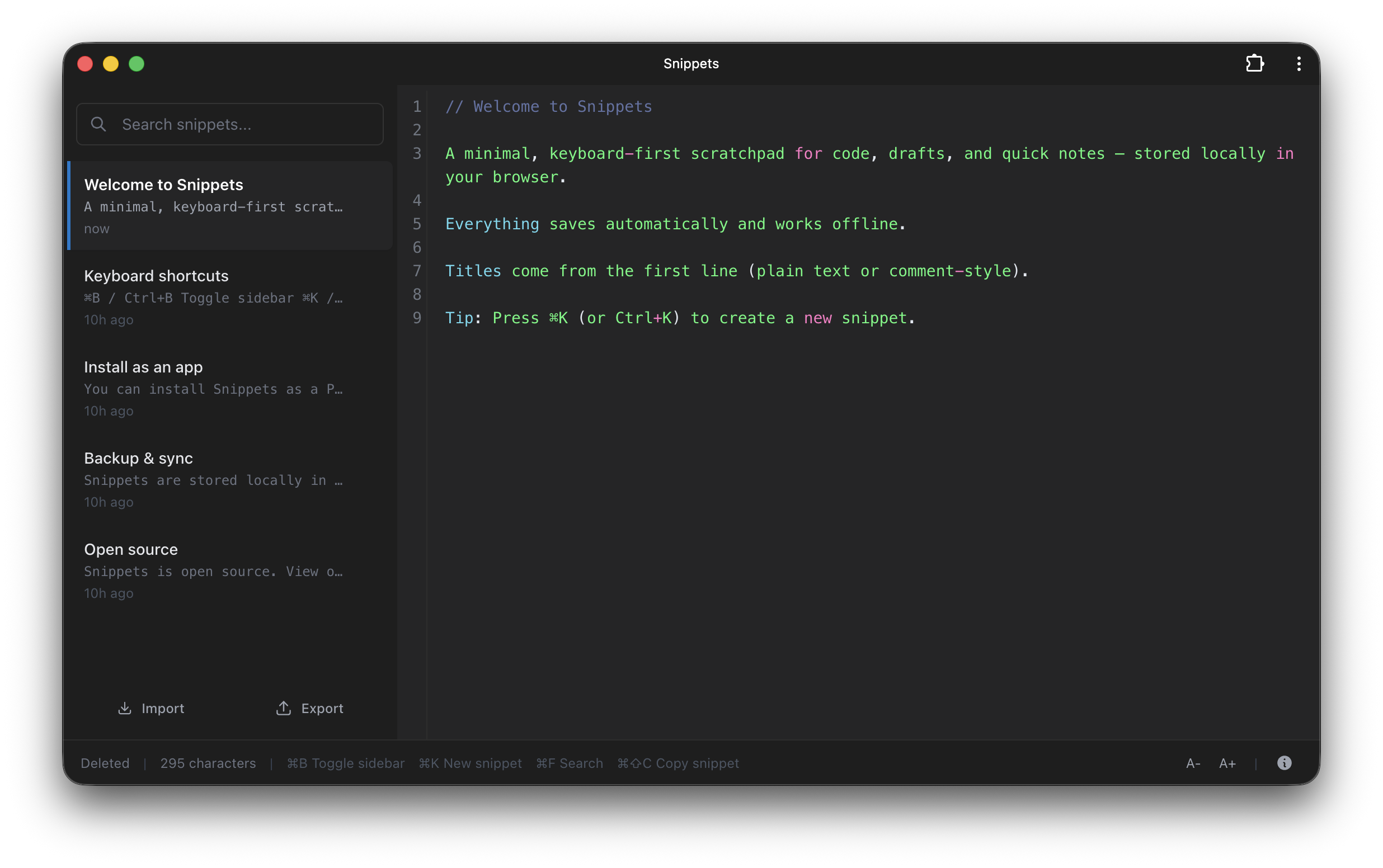The height and width of the screenshot is (868, 1383).
Task: Click the Import button
Action: point(151,708)
